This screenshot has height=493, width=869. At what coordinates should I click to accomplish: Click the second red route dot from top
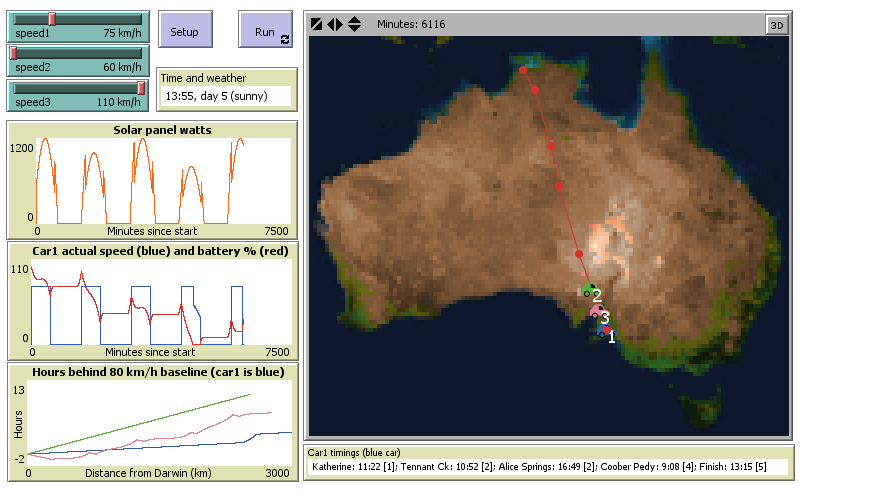coord(535,90)
